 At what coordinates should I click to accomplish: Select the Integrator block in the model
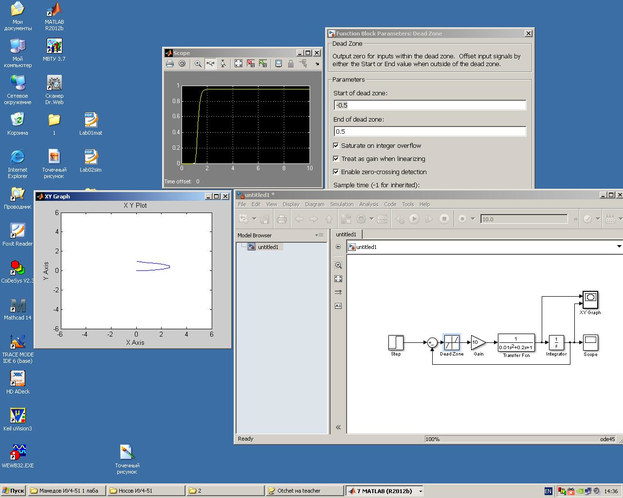[x=556, y=341]
